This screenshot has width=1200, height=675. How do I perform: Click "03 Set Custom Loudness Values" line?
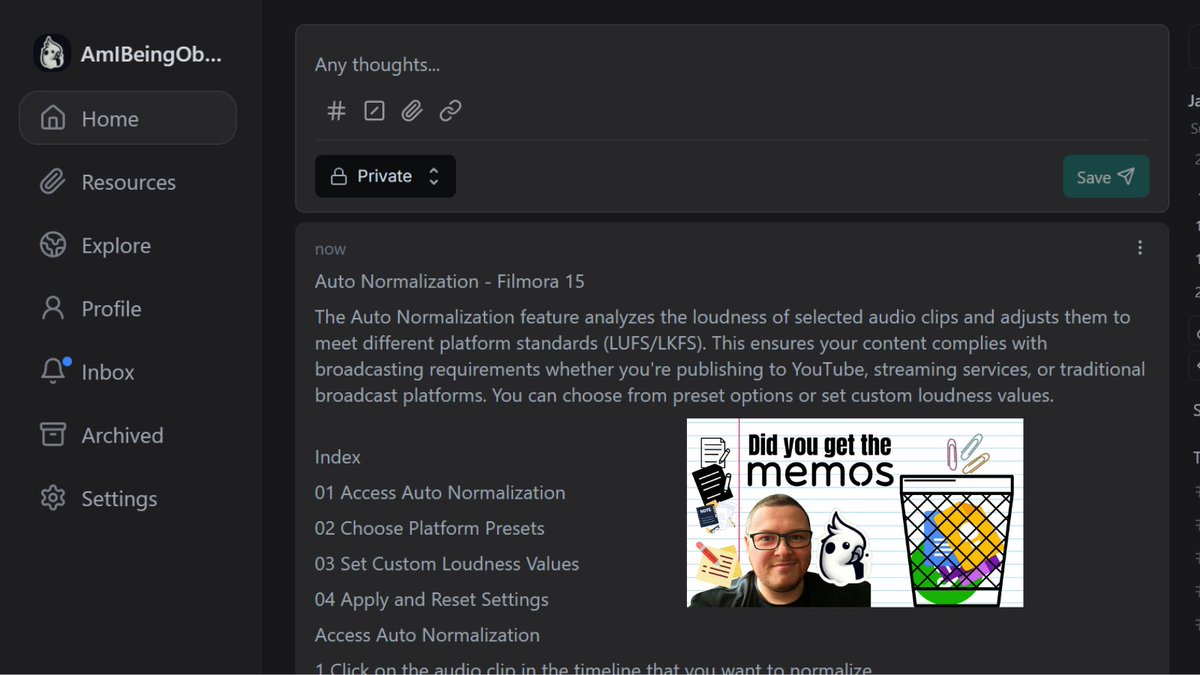click(447, 564)
